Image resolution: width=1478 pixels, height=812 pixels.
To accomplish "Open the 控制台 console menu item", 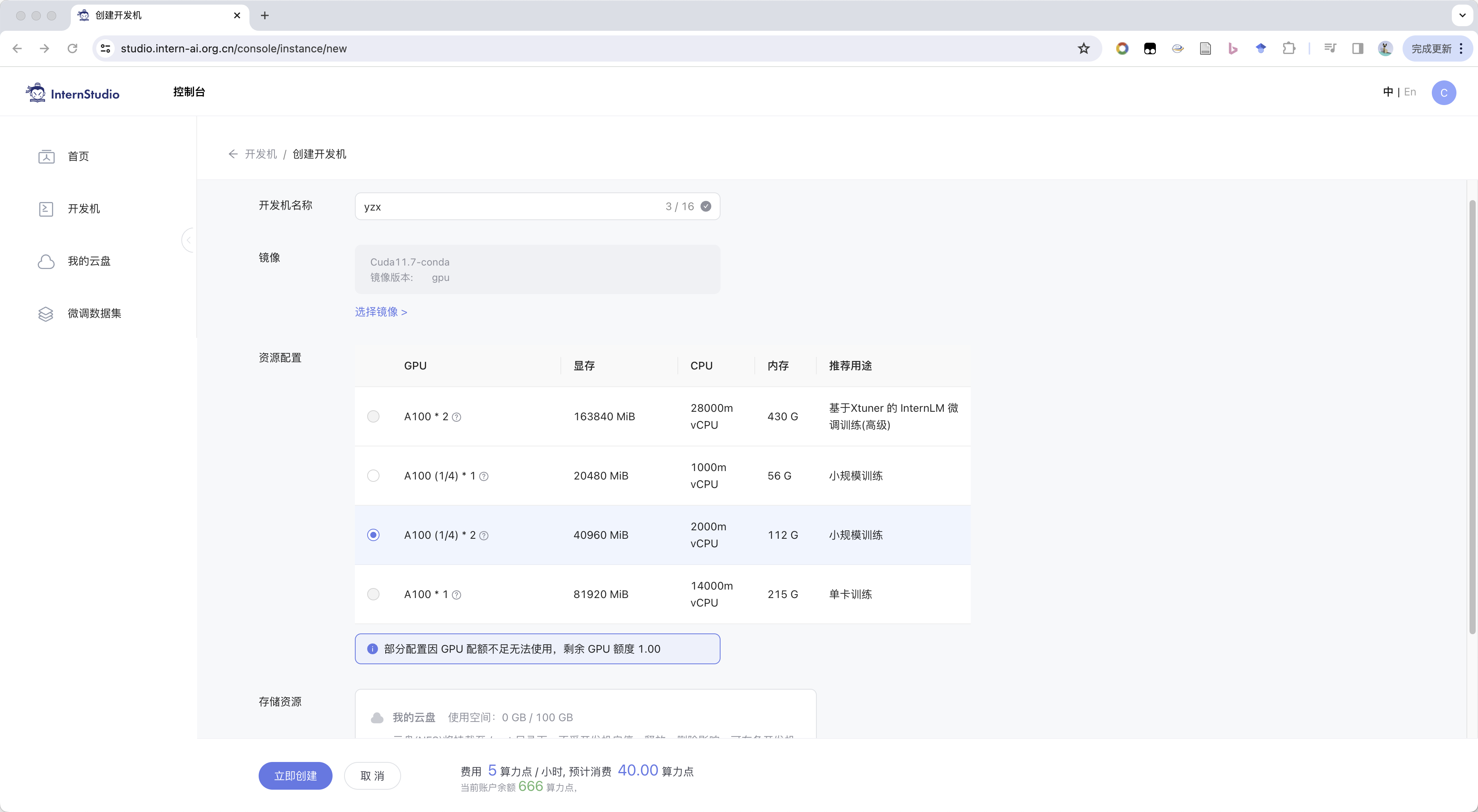I will [x=189, y=92].
